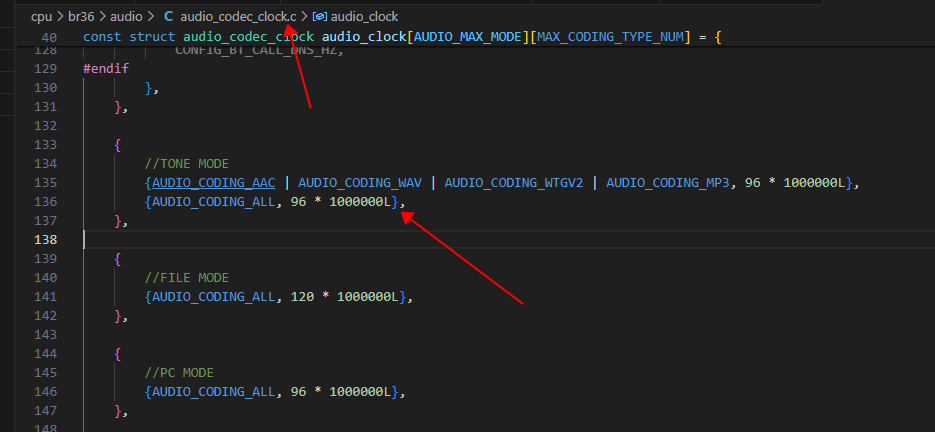Select line number 131
The height and width of the screenshot is (432, 935).
tap(45, 107)
